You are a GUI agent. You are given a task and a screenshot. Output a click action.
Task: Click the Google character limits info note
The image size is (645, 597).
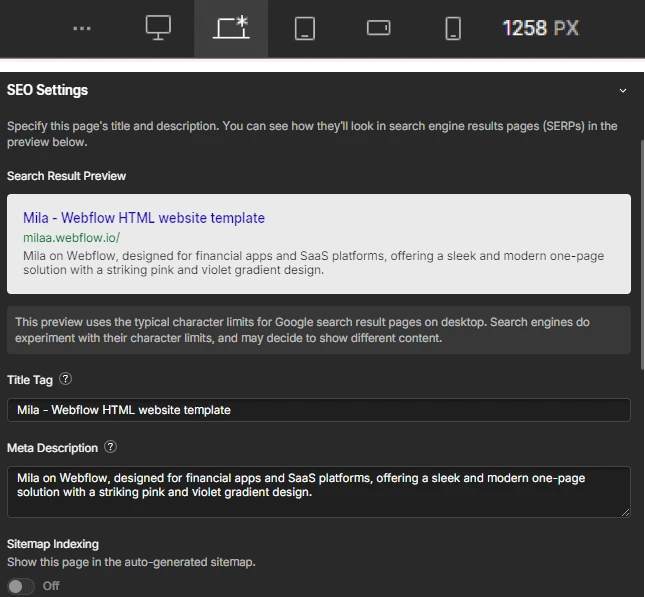click(319, 330)
